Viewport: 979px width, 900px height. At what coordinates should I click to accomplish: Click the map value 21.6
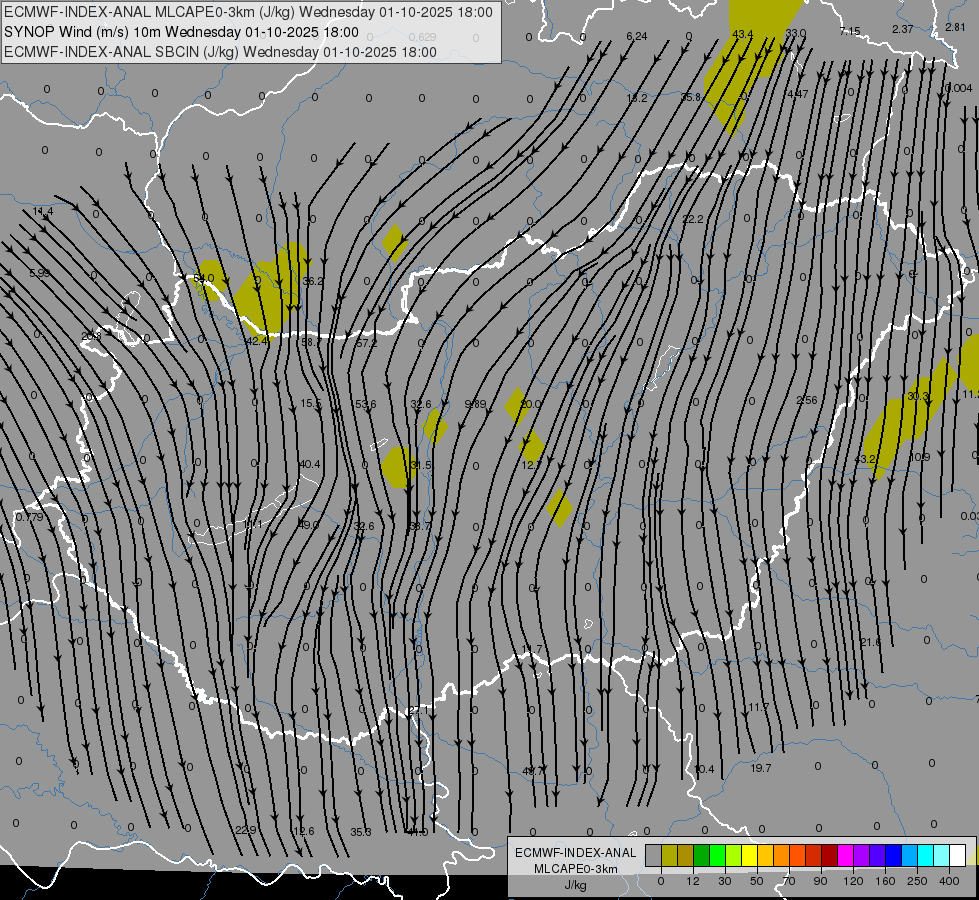[x=870, y=642]
